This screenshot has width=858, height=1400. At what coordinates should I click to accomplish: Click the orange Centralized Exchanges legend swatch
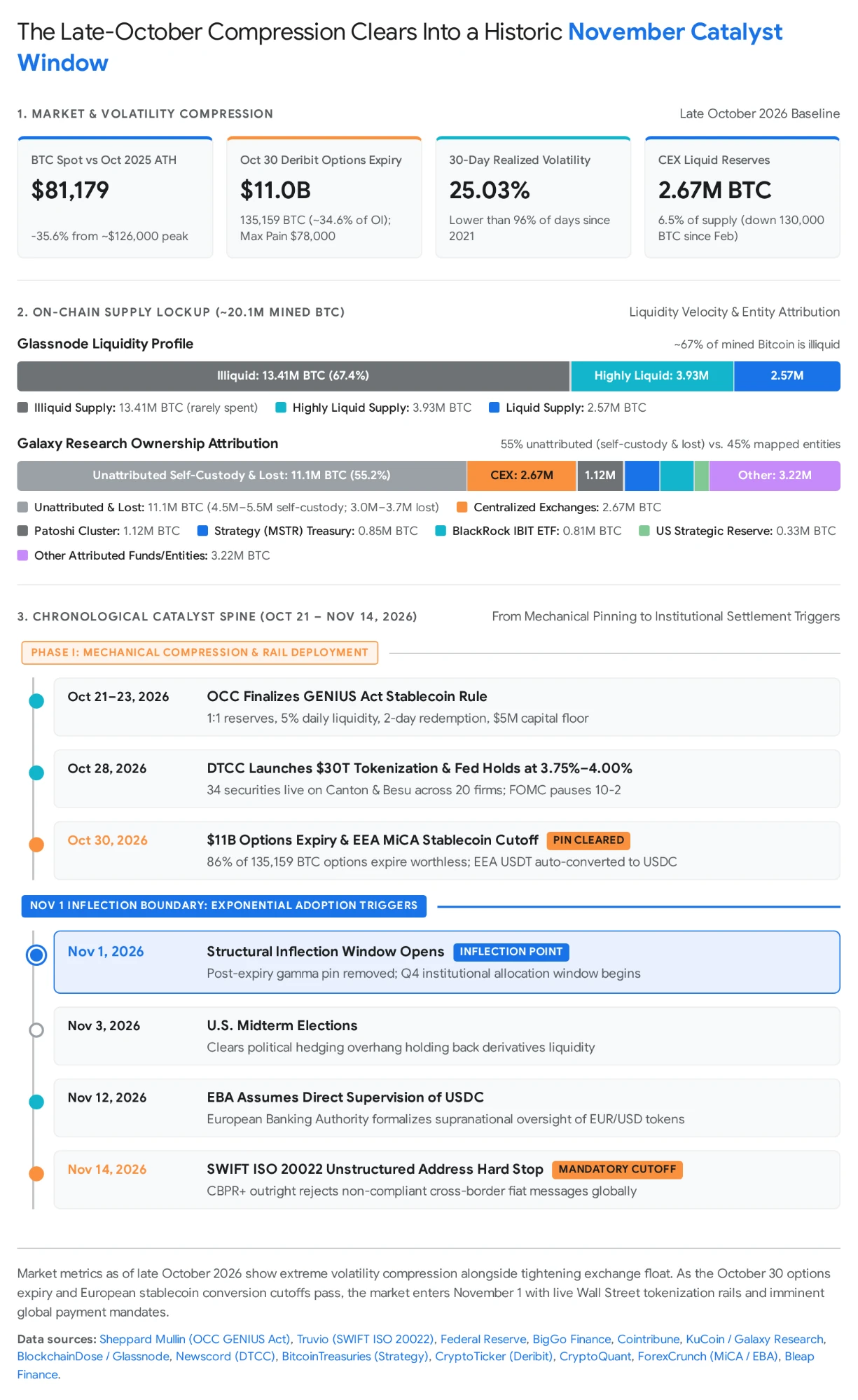point(462,507)
